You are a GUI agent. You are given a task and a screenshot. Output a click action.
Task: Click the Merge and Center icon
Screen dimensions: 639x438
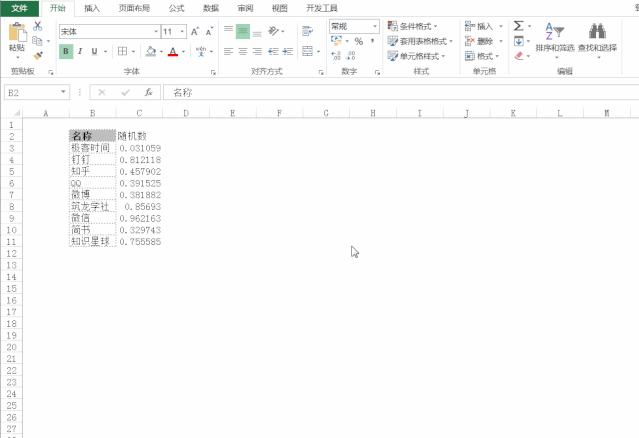click(308, 51)
